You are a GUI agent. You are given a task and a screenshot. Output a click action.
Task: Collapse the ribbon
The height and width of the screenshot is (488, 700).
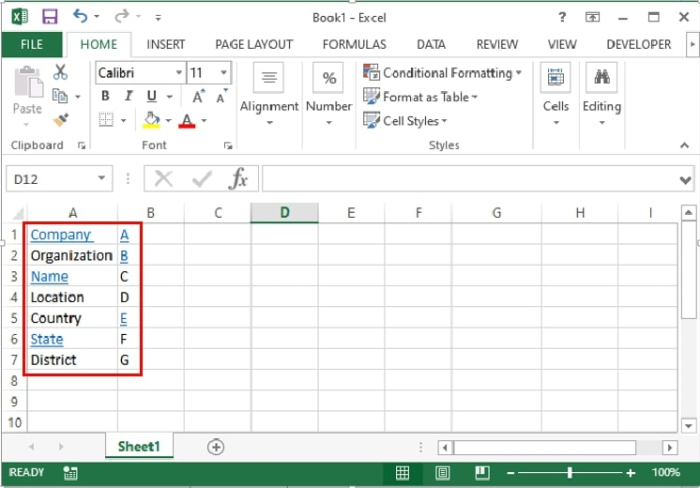(x=684, y=145)
